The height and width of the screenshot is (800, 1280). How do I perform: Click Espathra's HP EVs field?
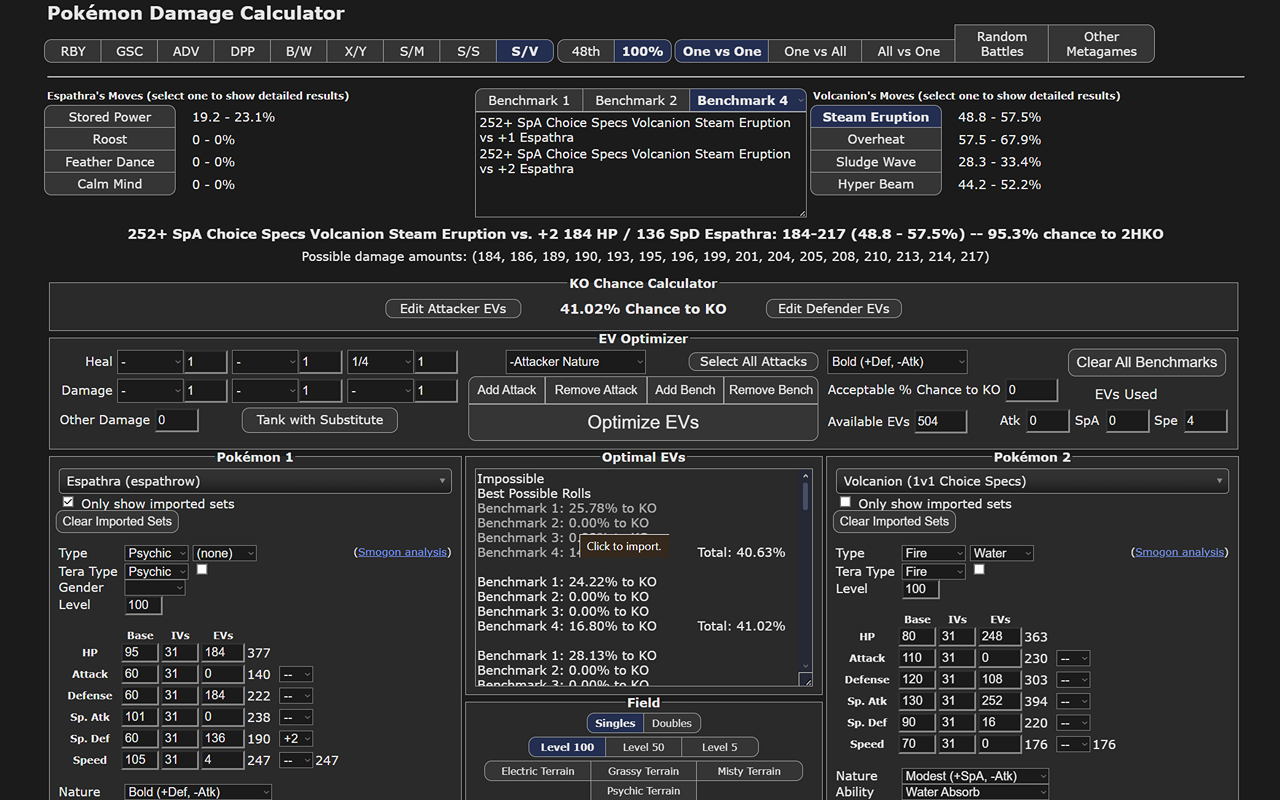tap(222, 653)
